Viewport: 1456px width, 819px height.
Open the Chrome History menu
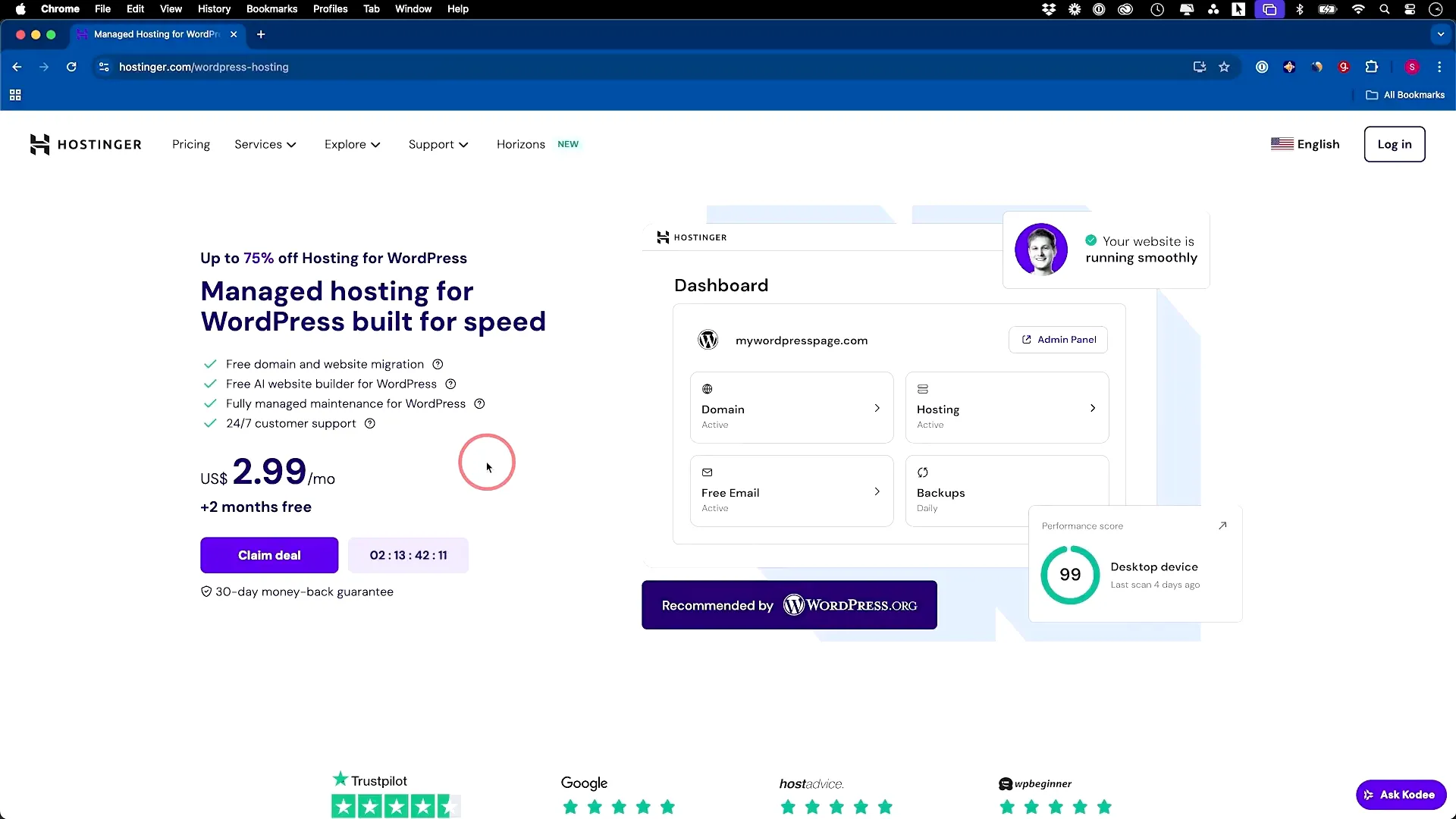[214, 9]
